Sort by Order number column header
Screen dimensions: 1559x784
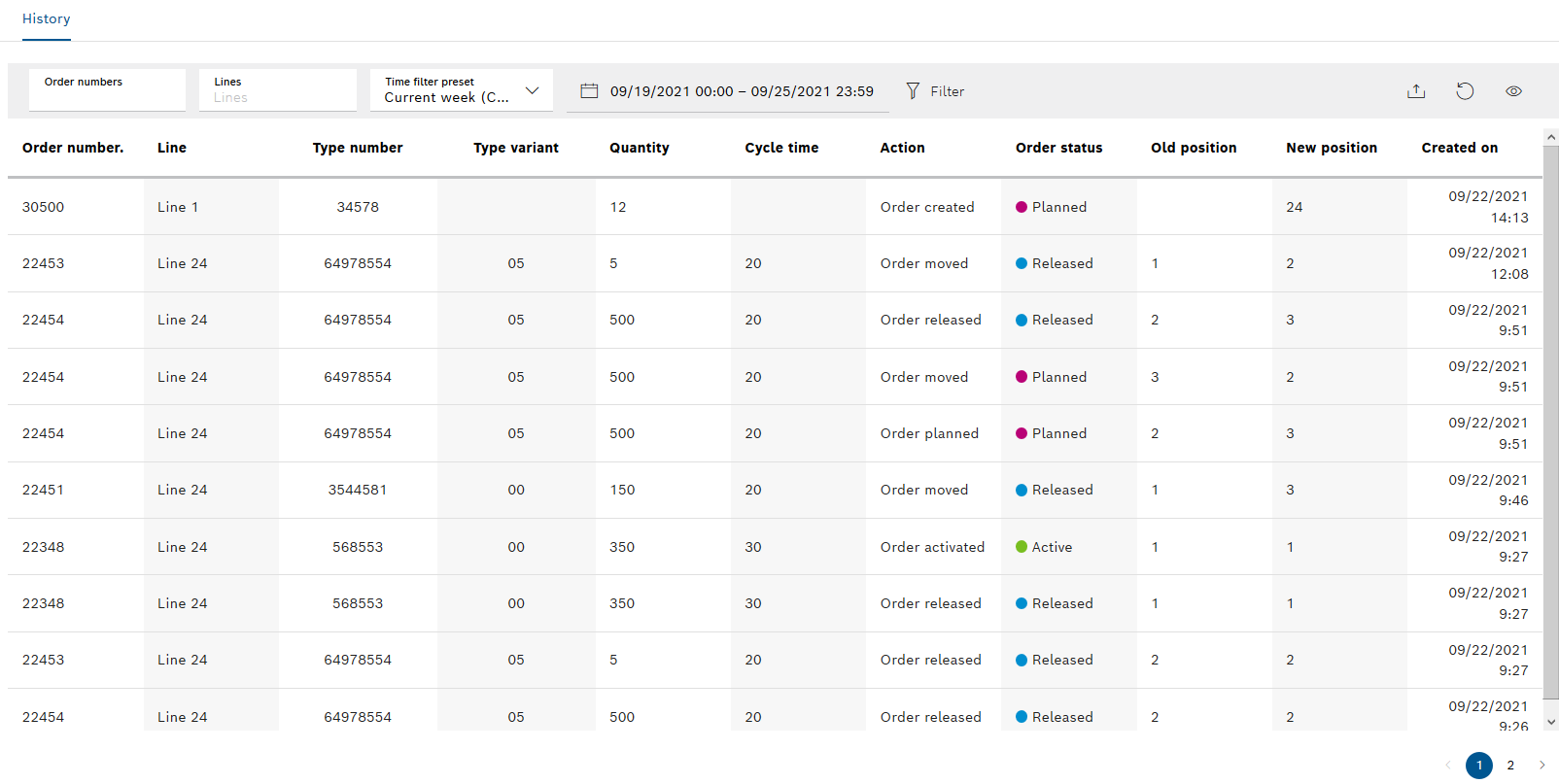(x=73, y=148)
